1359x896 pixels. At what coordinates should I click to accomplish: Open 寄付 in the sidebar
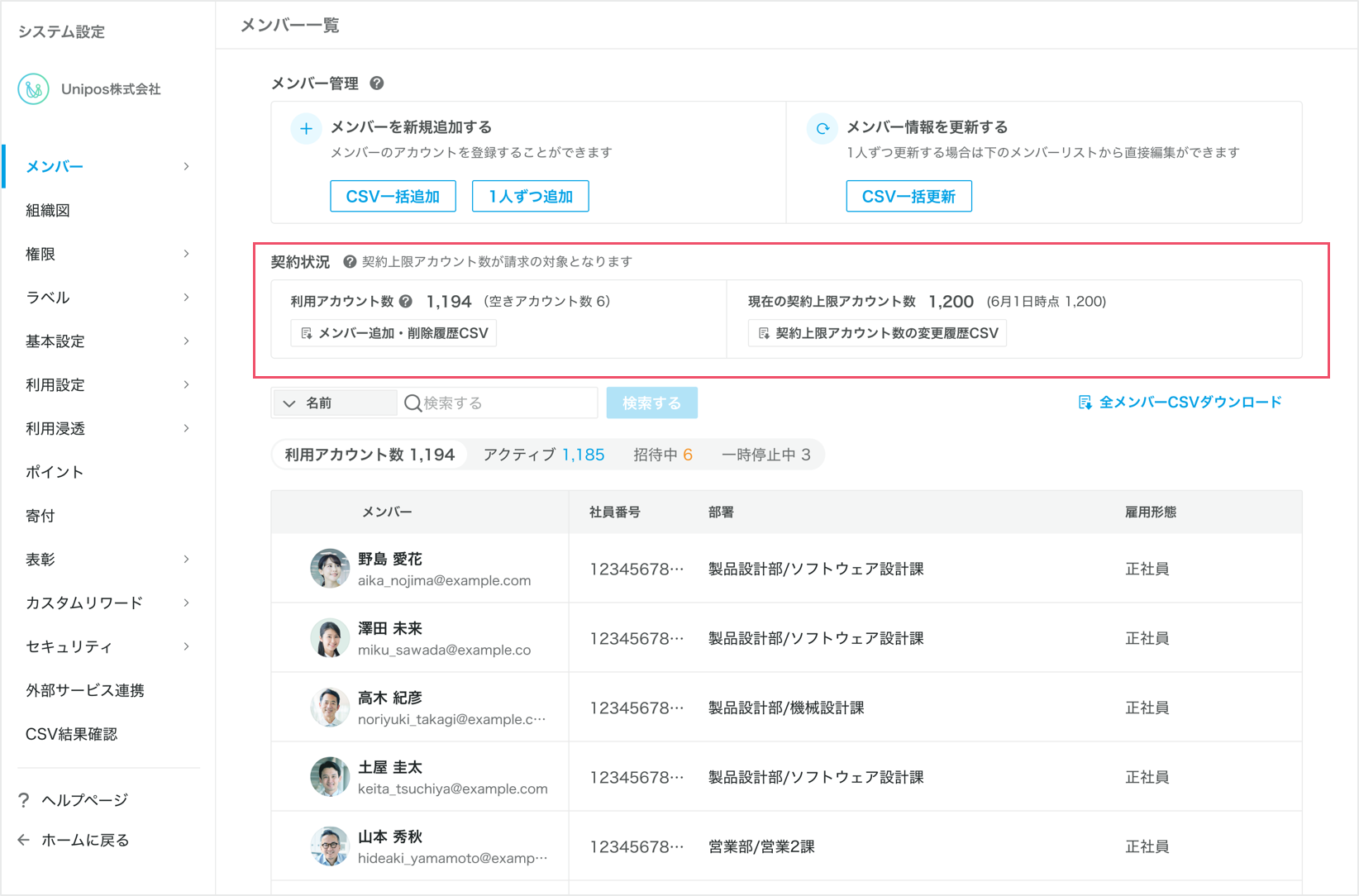[41, 516]
